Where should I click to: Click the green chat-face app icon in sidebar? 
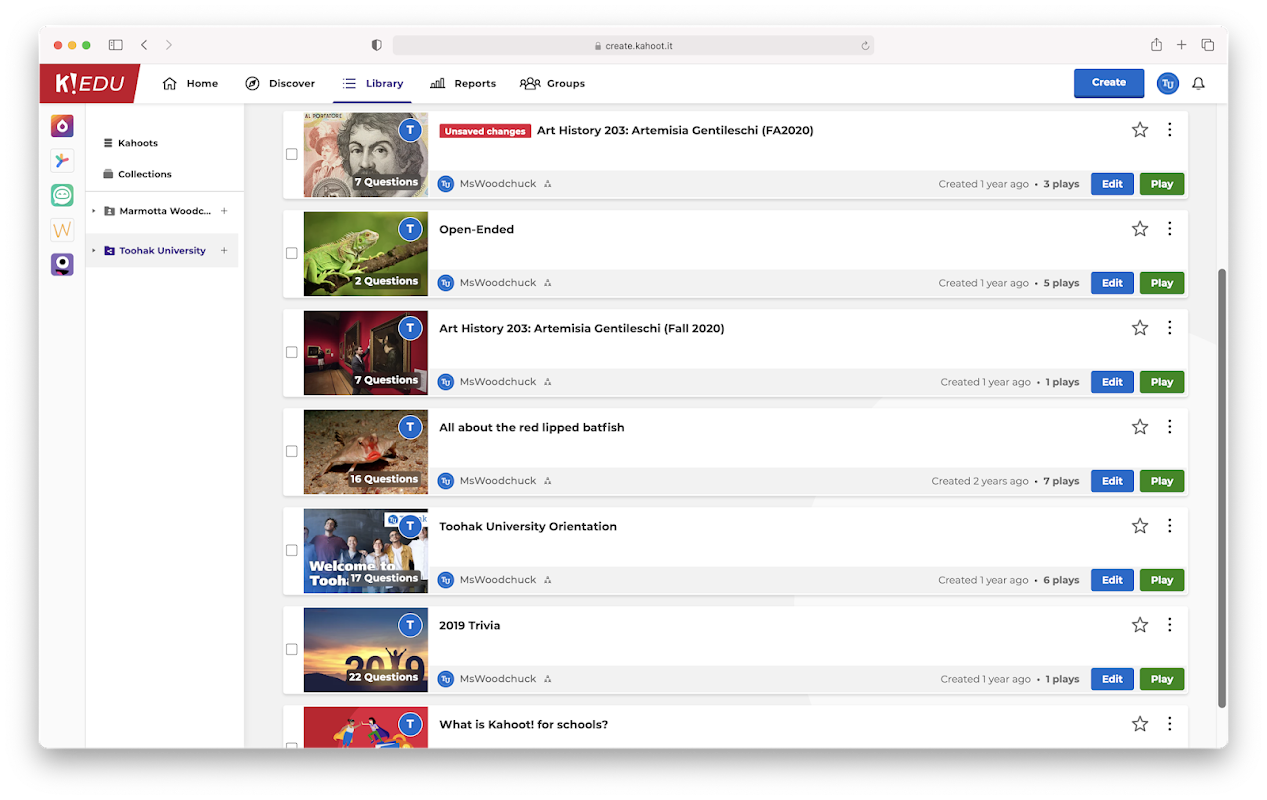click(62, 195)
